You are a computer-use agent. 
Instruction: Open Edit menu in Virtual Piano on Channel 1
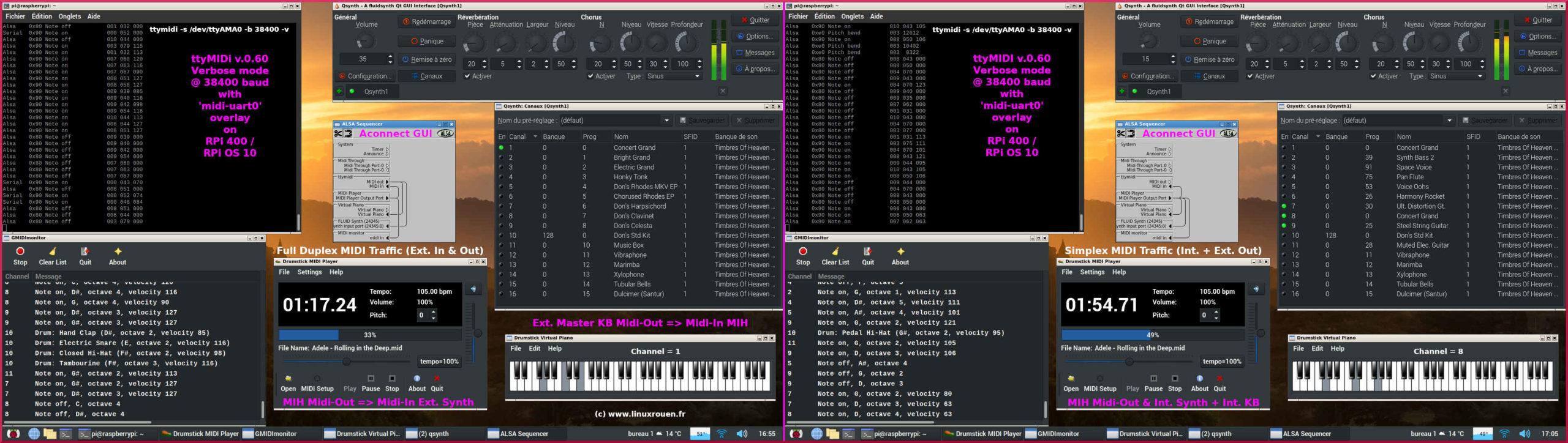point(535,348)
